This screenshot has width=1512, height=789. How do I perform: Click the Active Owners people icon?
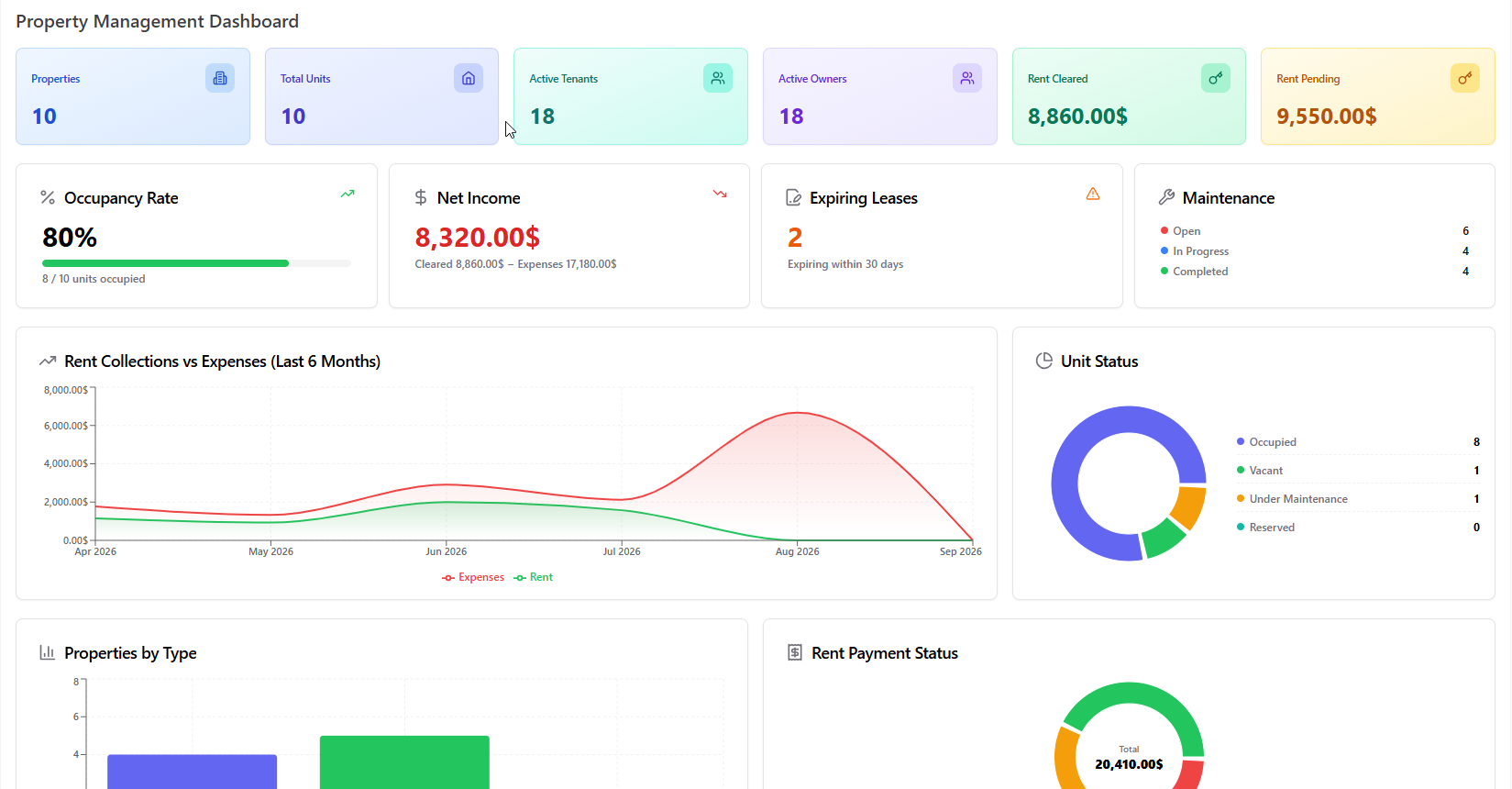[967, 78]
